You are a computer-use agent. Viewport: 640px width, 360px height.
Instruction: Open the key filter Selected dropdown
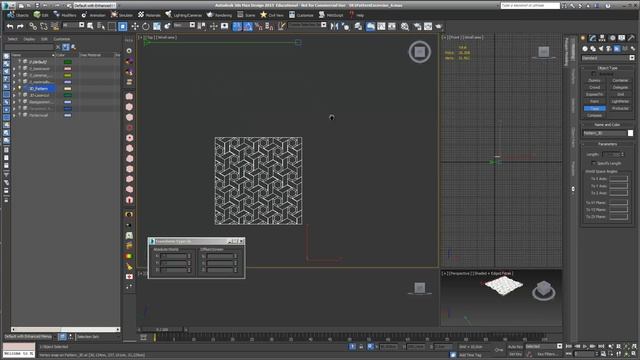point(544,347)
